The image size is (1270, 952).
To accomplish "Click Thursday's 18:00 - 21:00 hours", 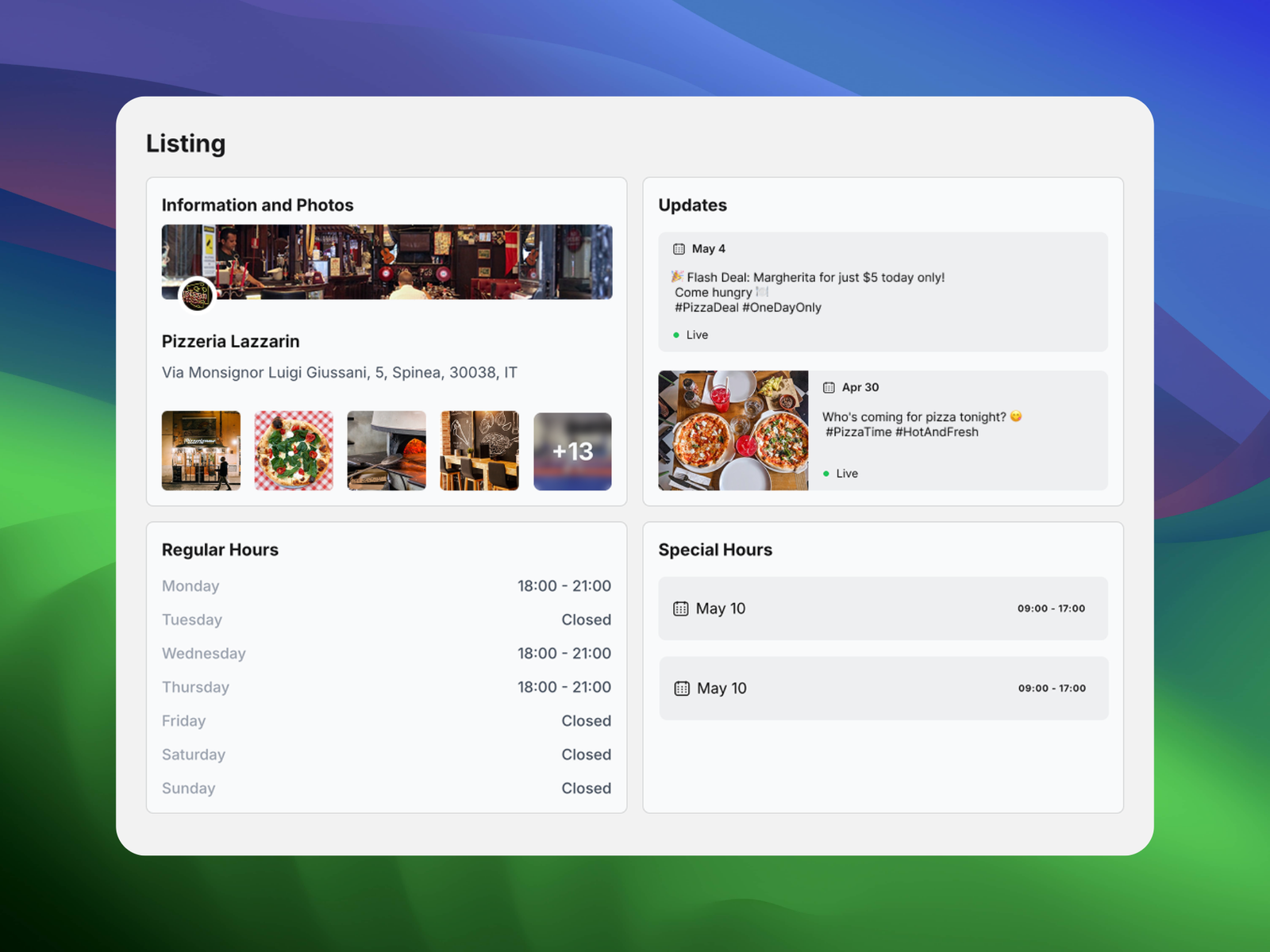I will coord(564,687).
